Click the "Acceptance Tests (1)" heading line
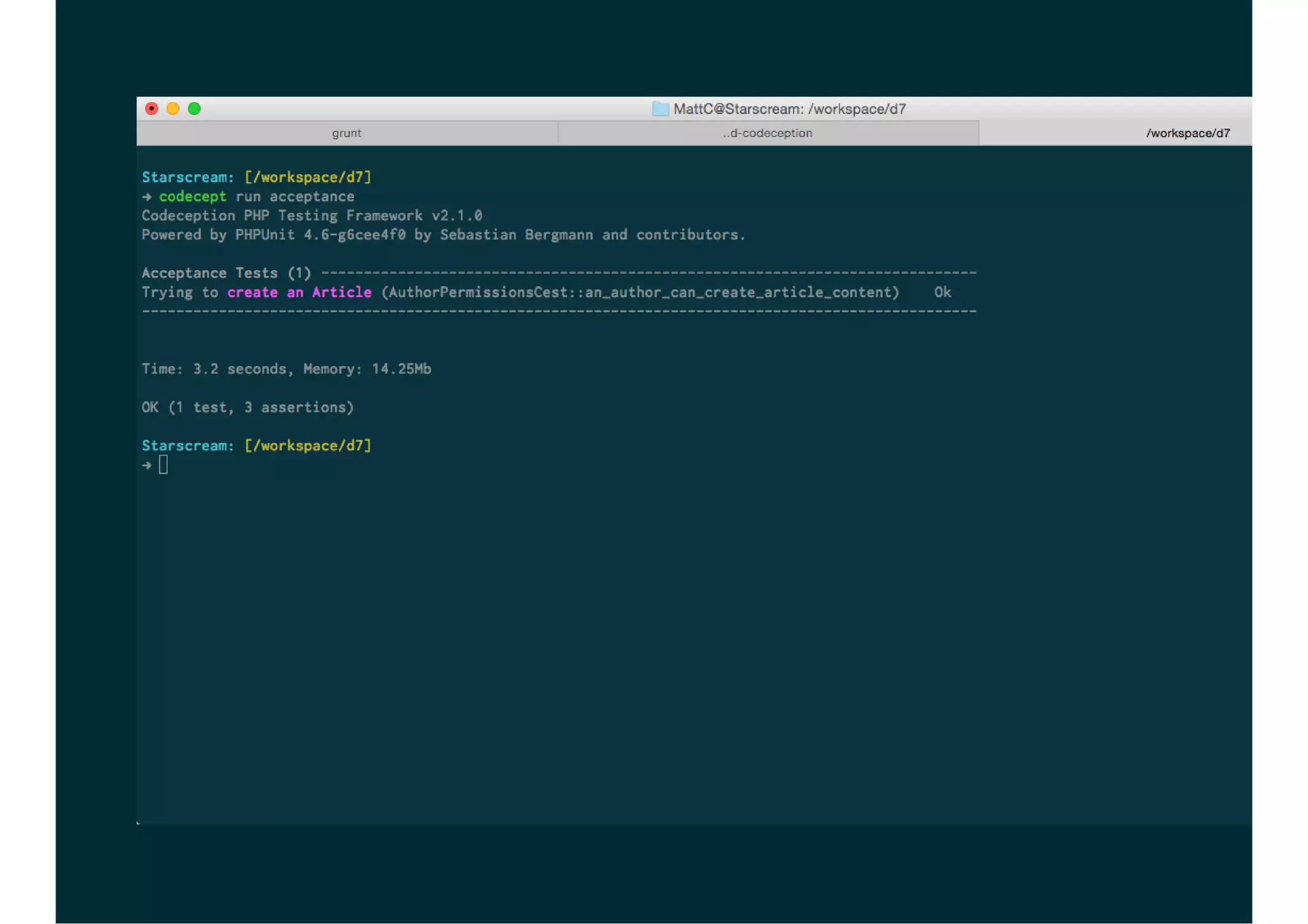Image resolution: width=1308 pixels, height=924 pixels. (x=226, y=273)
